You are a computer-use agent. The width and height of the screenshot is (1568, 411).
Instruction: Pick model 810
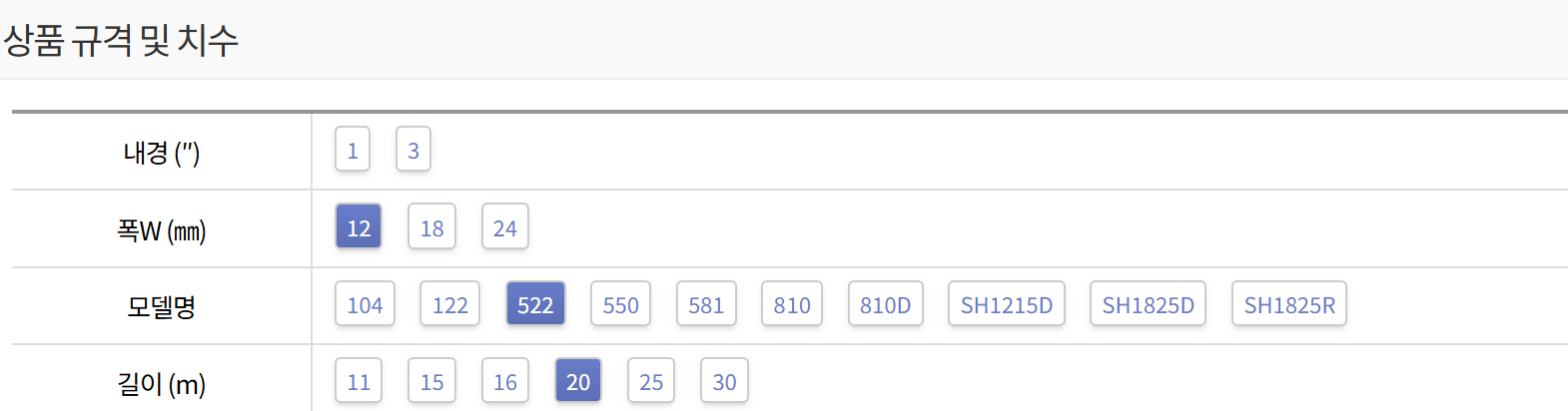tap(792, 304)
